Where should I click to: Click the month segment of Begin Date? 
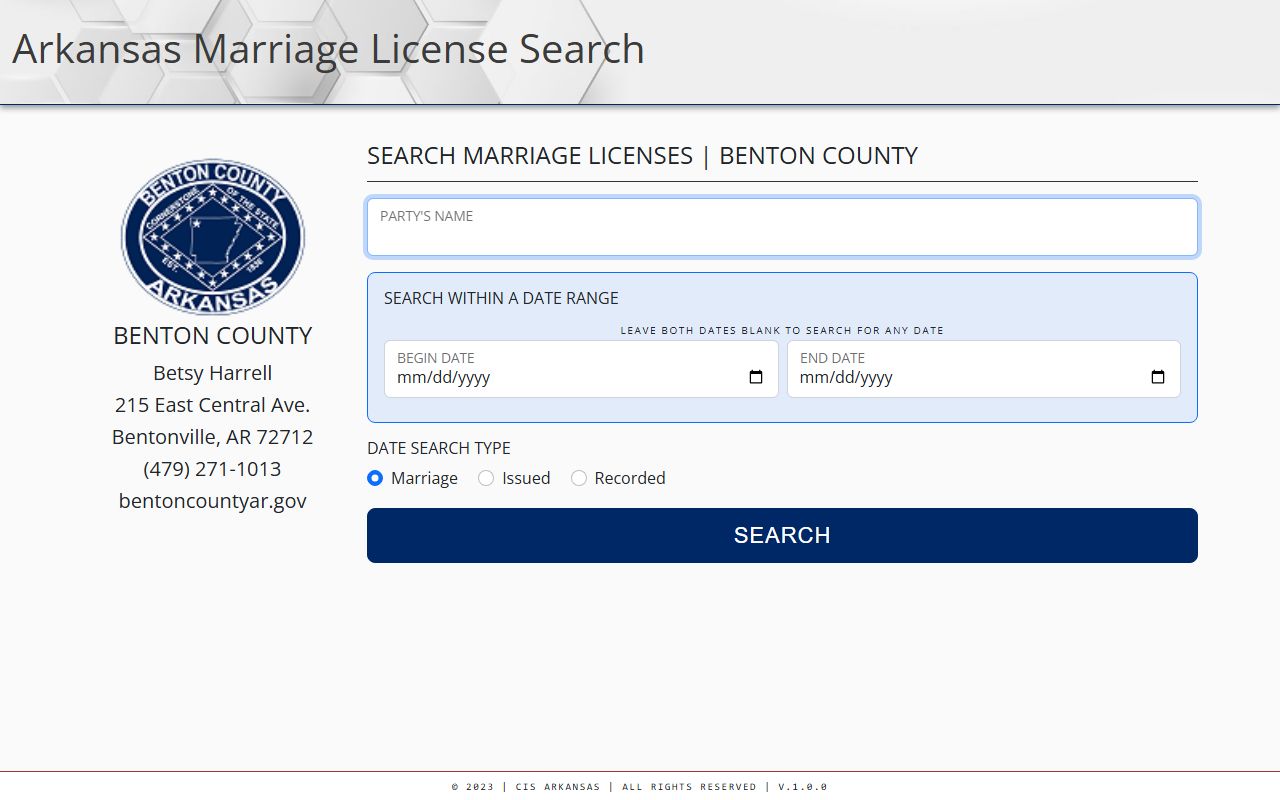pos(410,378)
